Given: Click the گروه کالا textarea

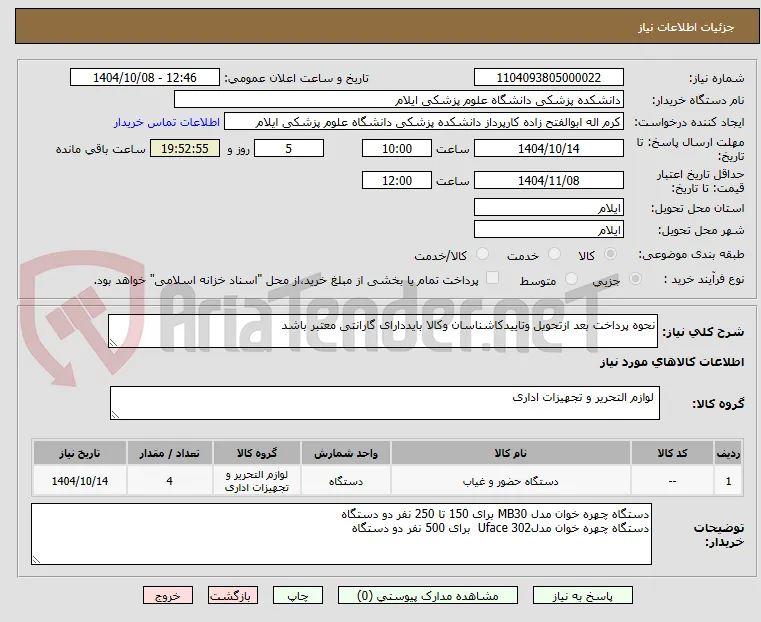Looking at the screenshot, I should [x=385, y=403].
